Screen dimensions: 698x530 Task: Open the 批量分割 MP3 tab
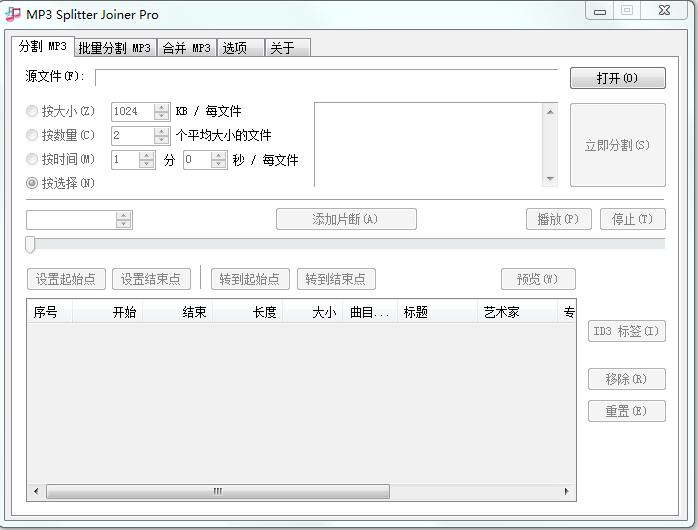115,48
